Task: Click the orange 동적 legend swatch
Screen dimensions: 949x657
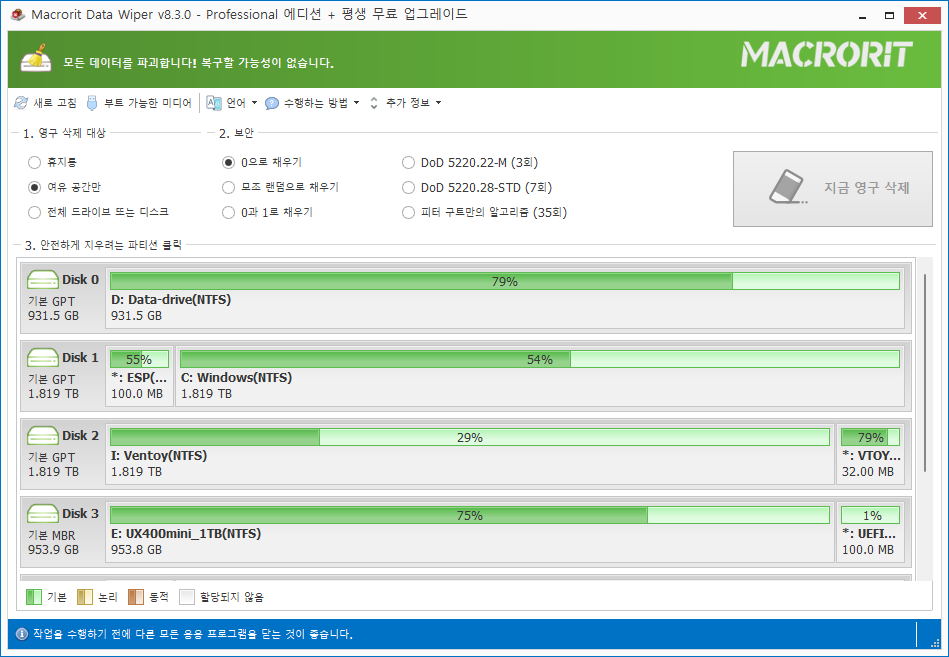Action: click(x=136, y=597)
